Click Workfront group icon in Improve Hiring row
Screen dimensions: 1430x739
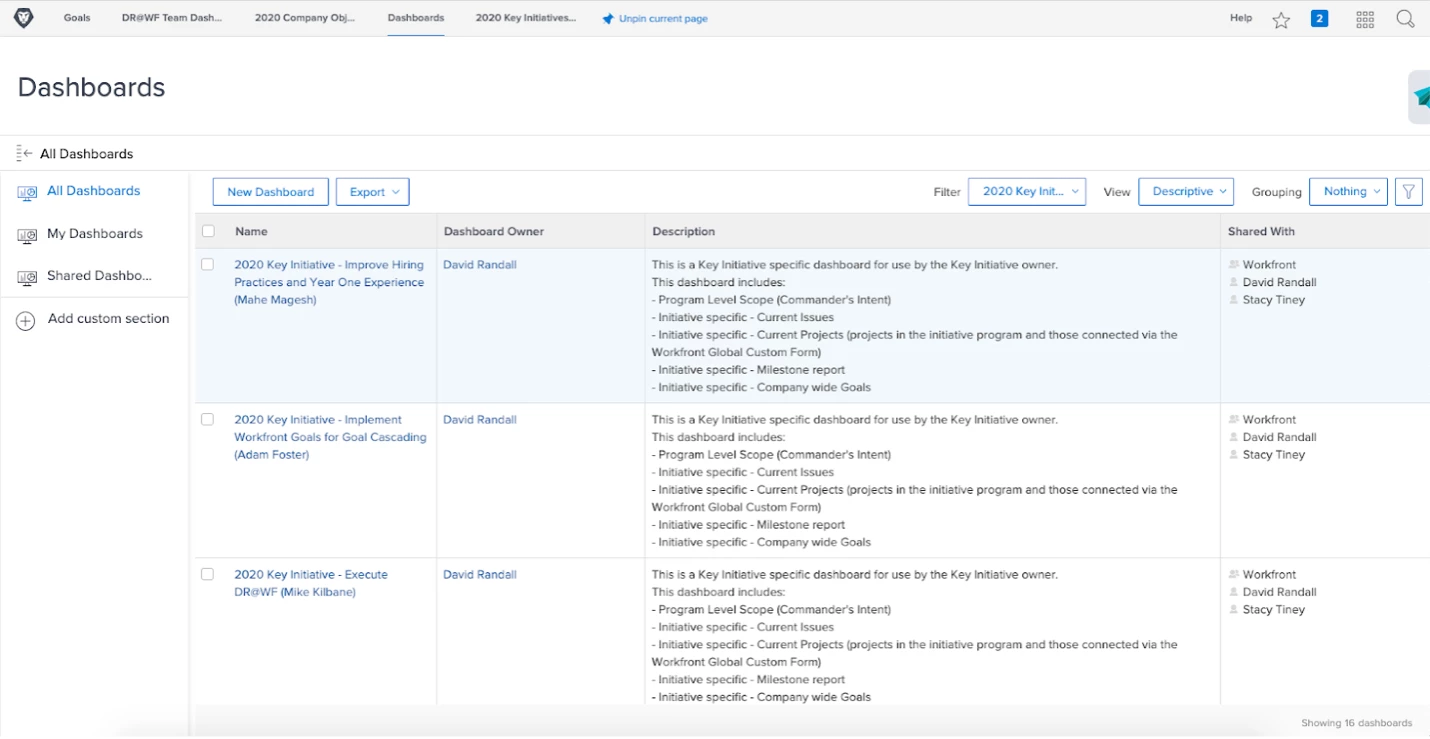point(1234,265)
